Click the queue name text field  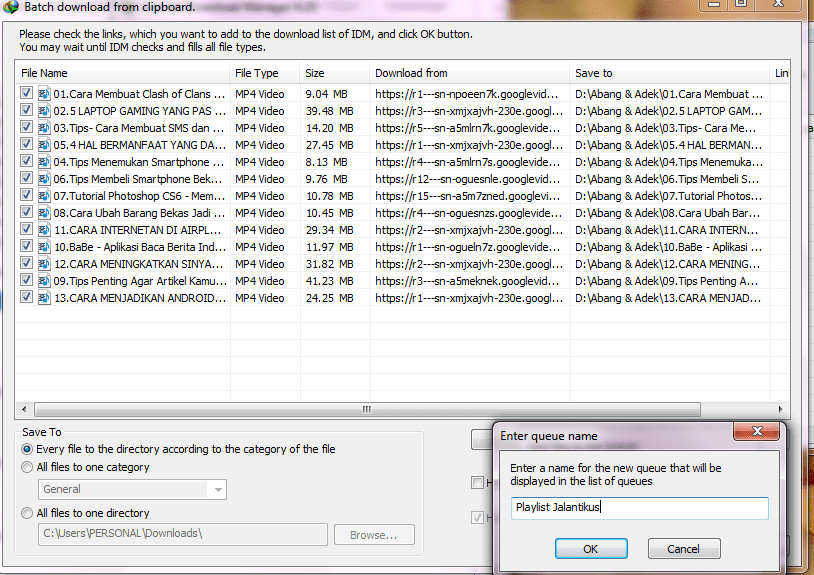point(639,508)
